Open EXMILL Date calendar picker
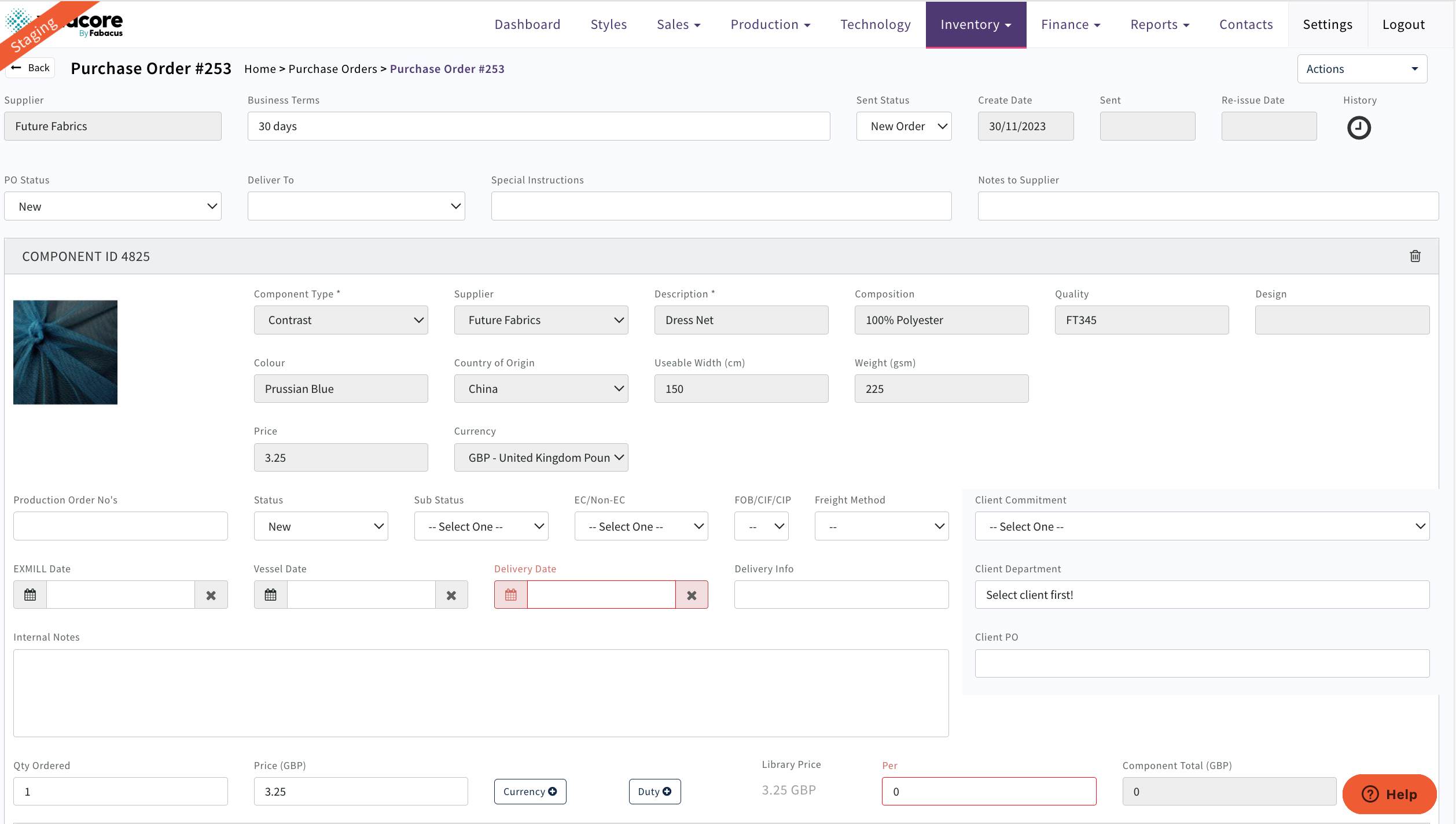Screen dimensions: 1456x824 [30, 594]
